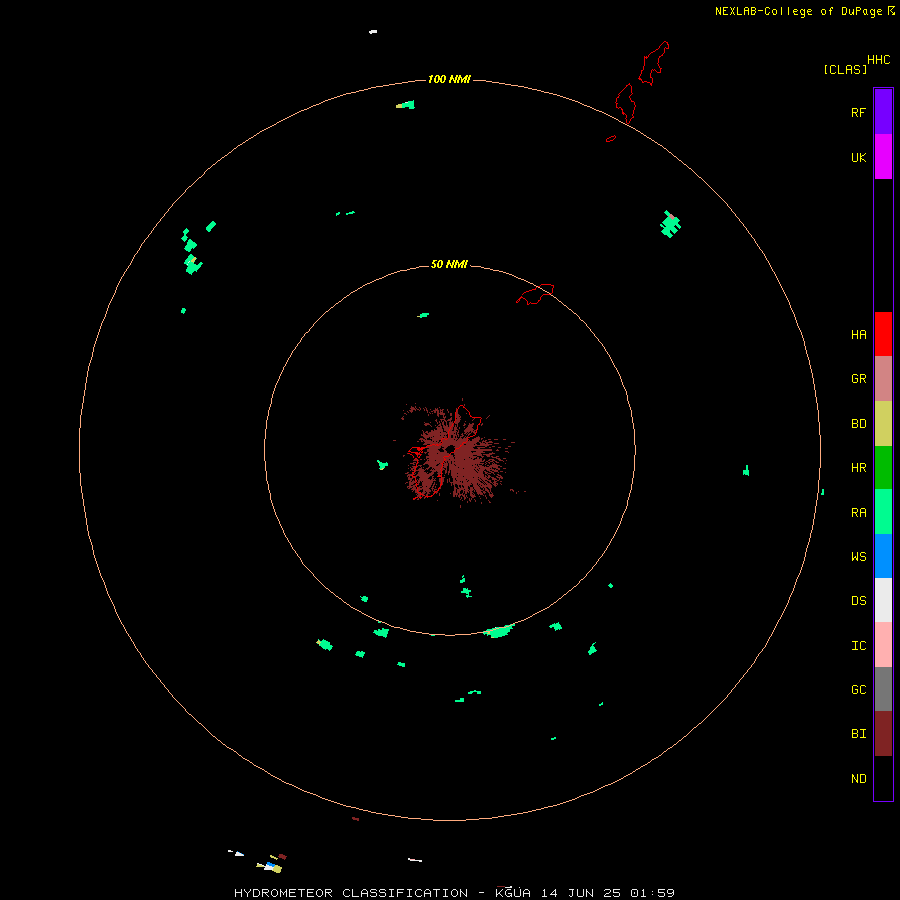Click the NEXLAB-College of DuPage watermark text
The image size is (900, 900).
(798, 11)
